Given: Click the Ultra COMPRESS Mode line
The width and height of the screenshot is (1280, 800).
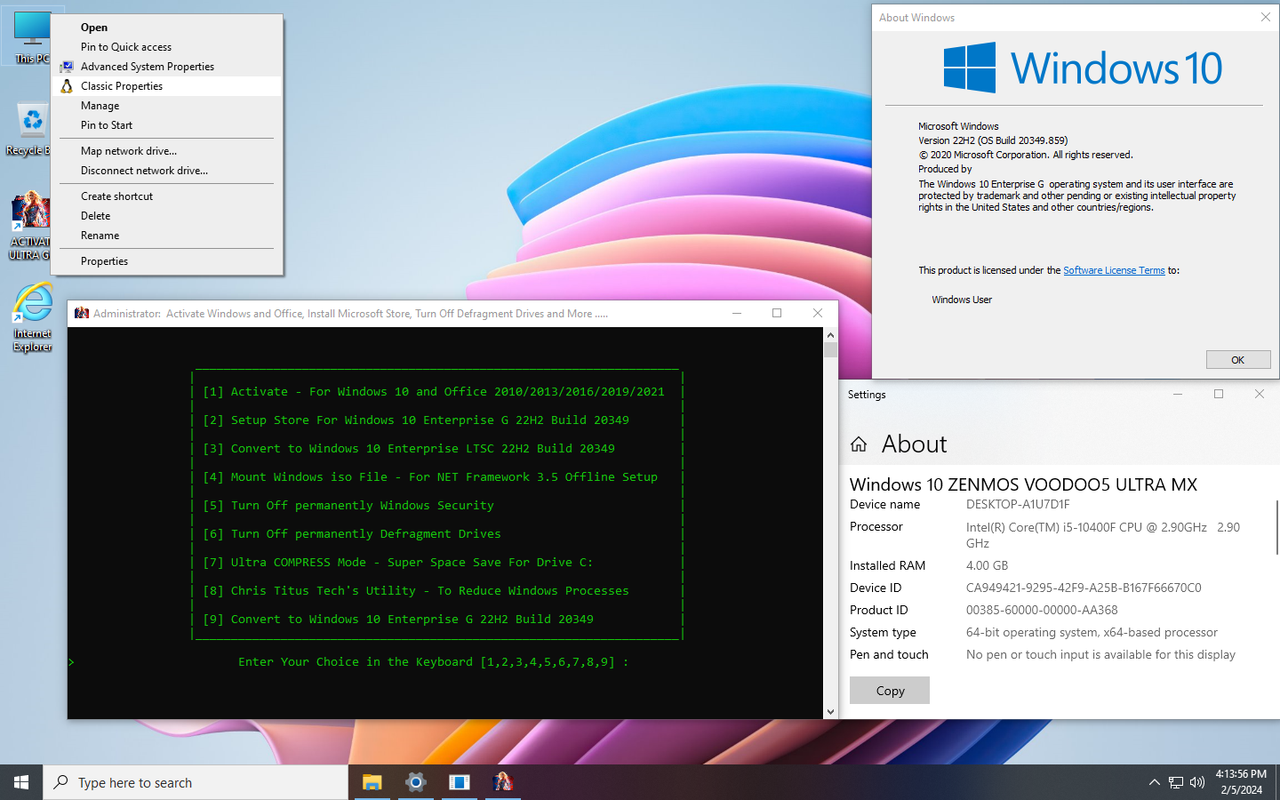Looking at the screenshot, I should coord(398,562).
